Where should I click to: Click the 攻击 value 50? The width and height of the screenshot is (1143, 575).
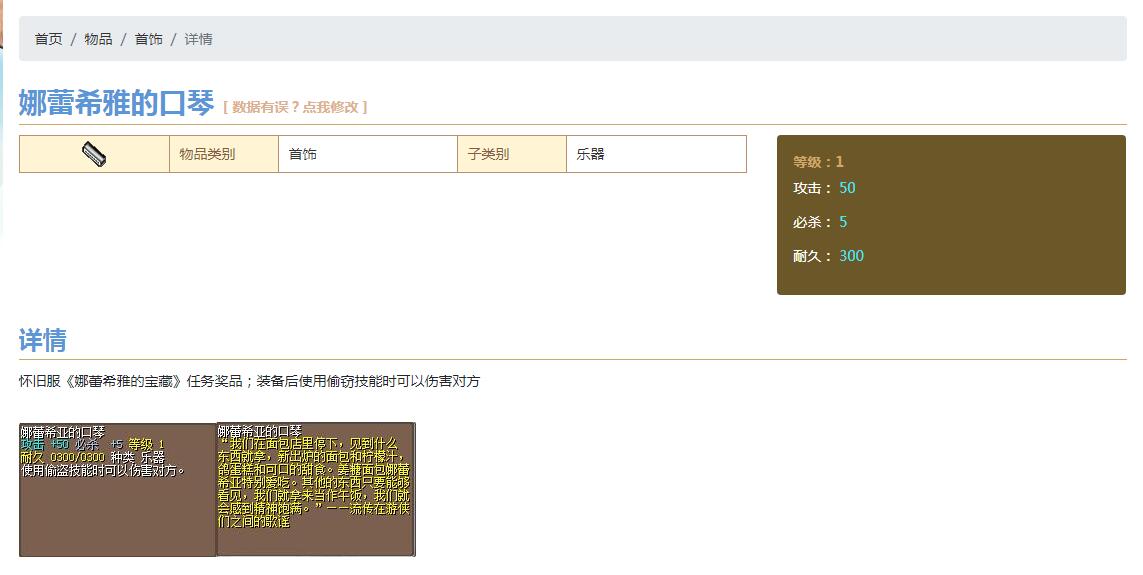point(847,188)
